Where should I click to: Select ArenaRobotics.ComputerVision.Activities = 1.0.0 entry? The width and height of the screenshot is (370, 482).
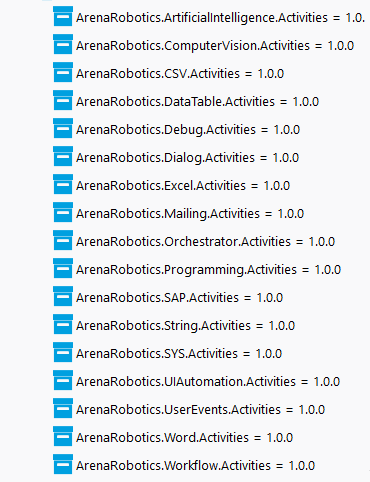[215, 46]
